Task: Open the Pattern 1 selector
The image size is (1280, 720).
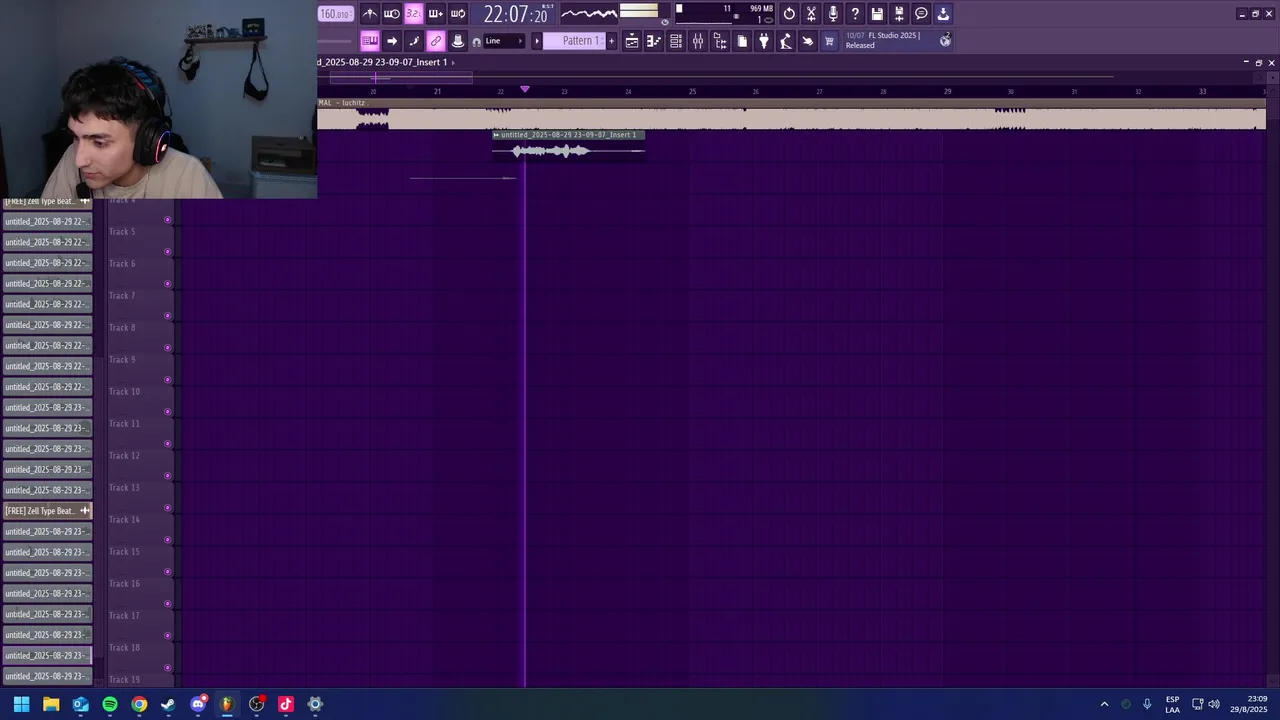Action: click(x=575, y=41)
